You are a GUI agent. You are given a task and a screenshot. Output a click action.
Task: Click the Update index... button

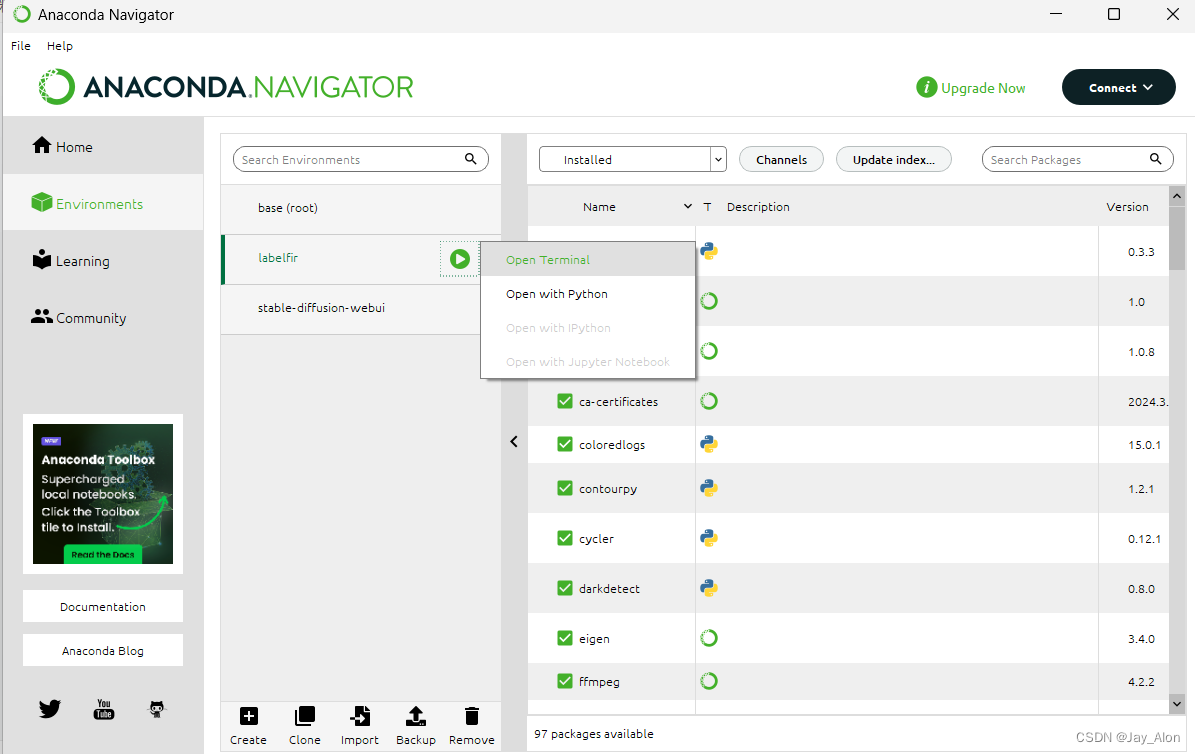(893, 159)
